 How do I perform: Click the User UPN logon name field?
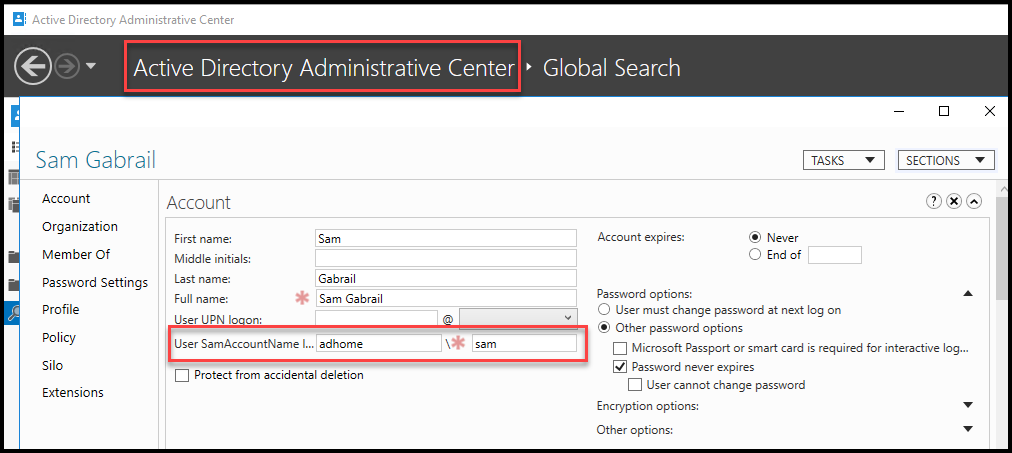(x=377, y=318)
